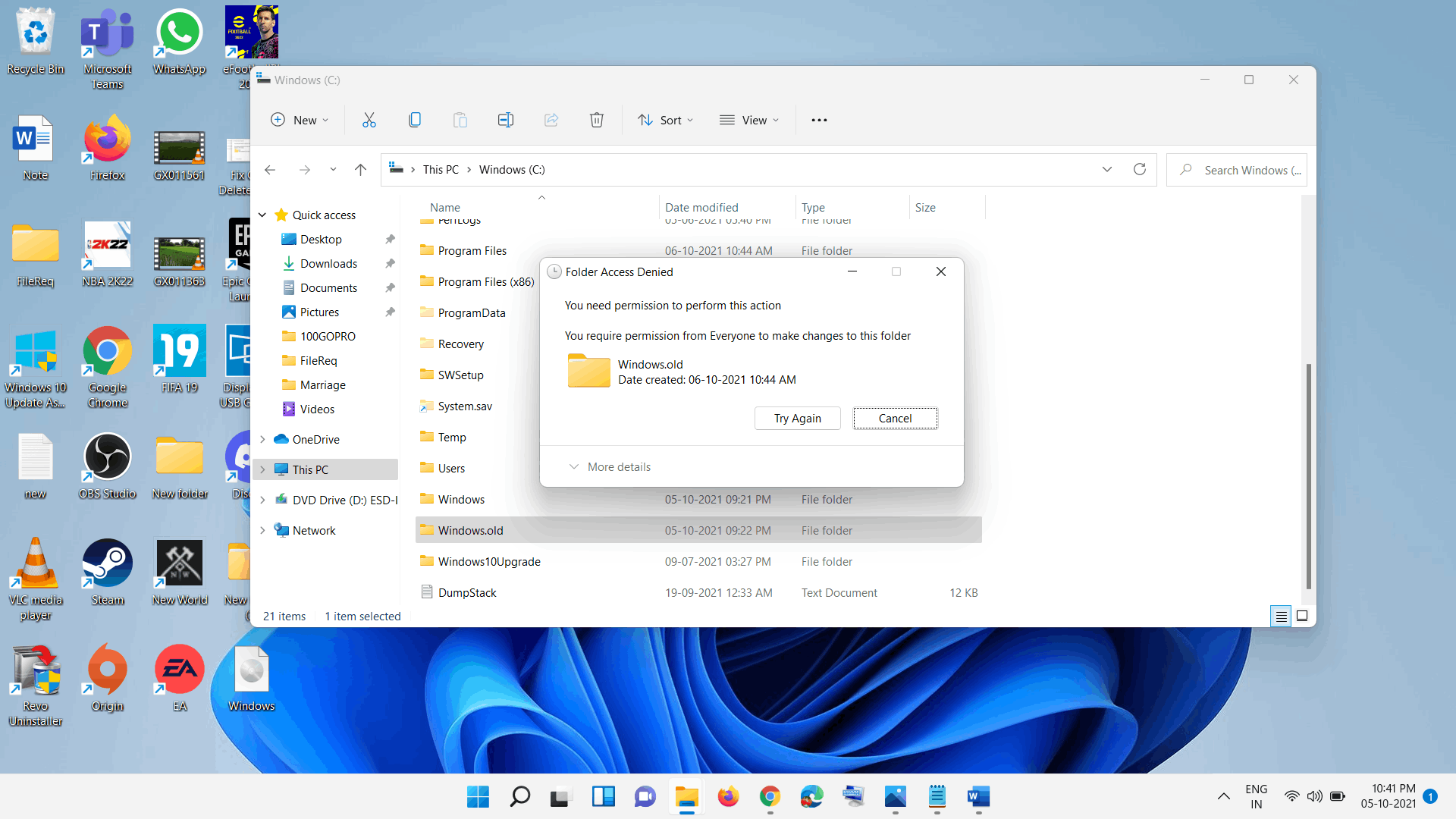Expand More details in access denied dialog
Viewport: 1456px width, 819px height.
pos(610,467)
